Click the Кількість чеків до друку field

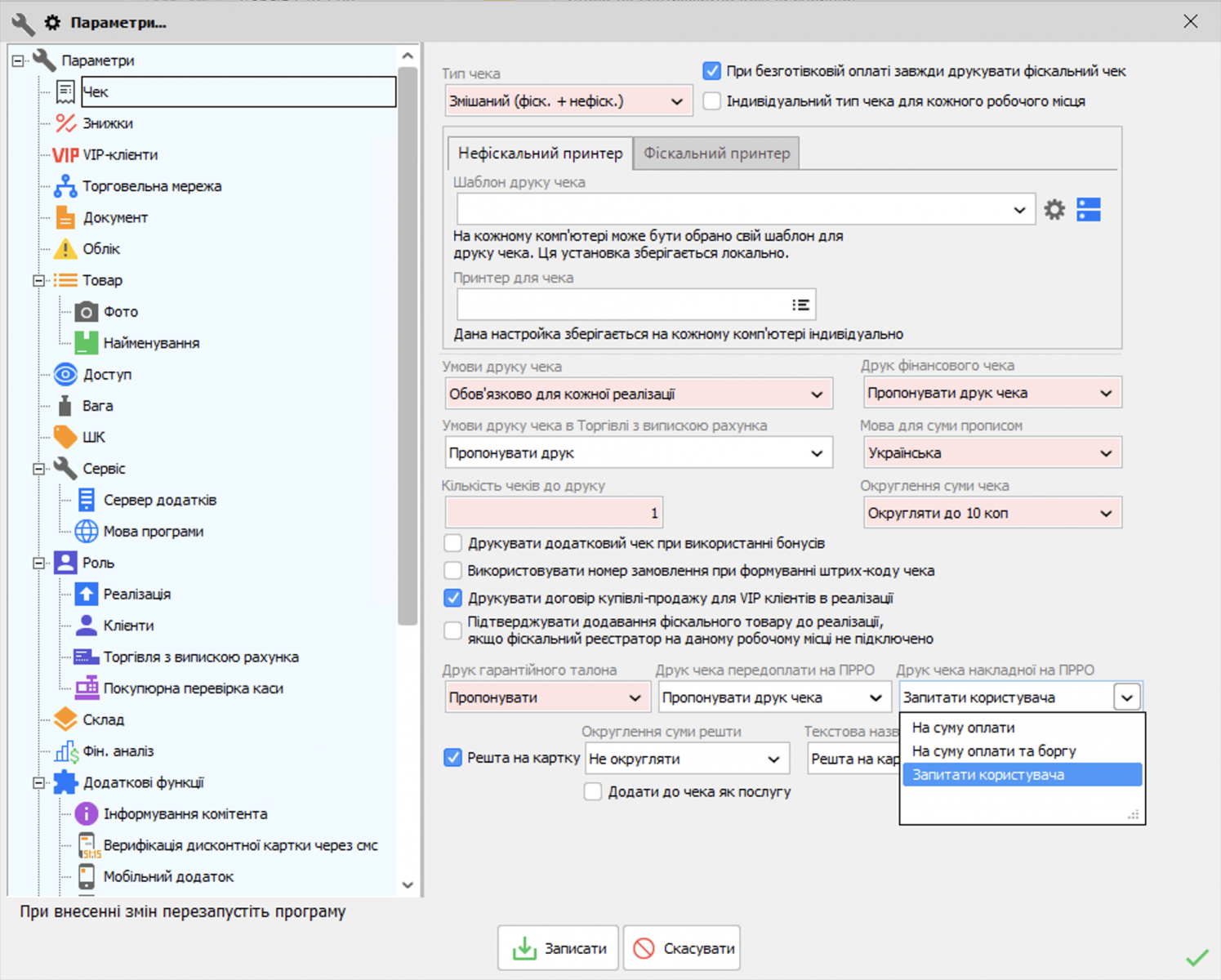[554, 514]
